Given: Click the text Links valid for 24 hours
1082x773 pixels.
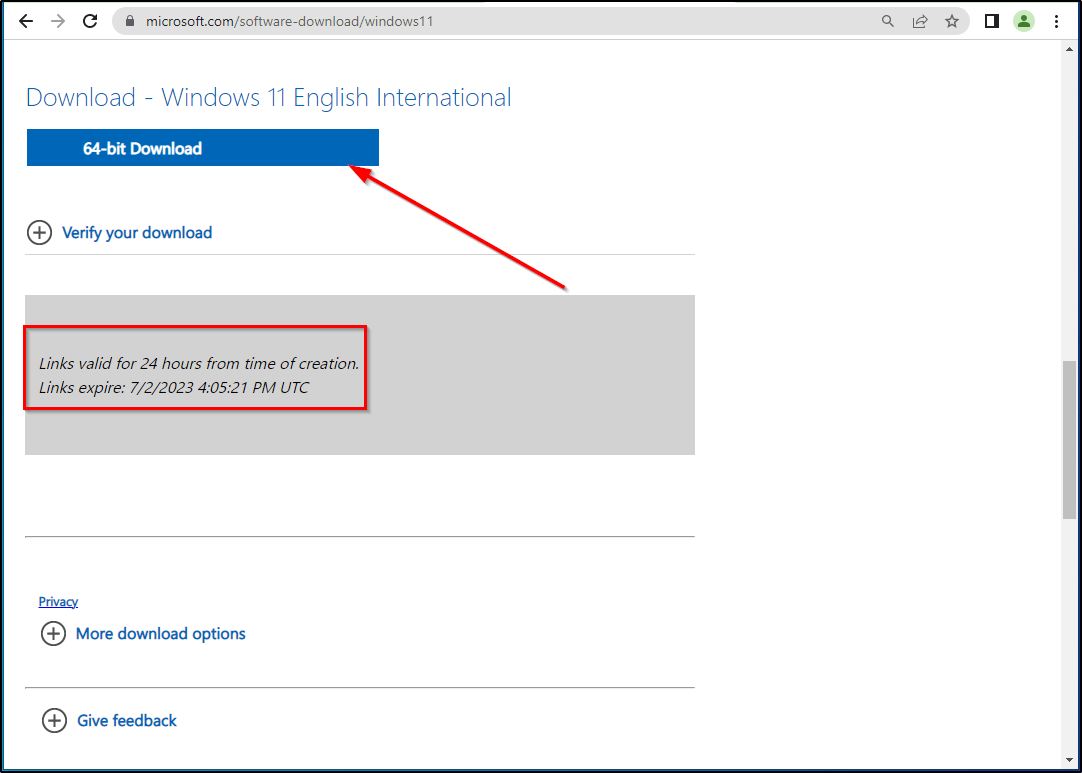Looking at the screenshot, I should click(199, 363).
